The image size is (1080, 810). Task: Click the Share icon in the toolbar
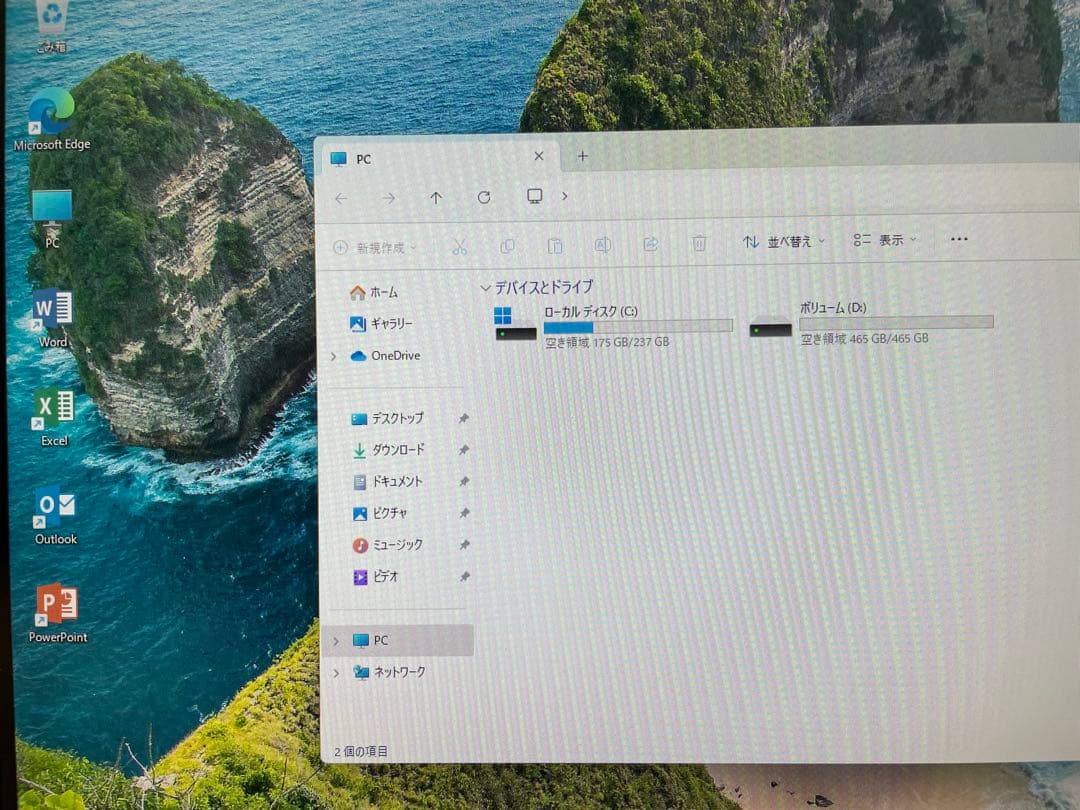pos(651,245)
